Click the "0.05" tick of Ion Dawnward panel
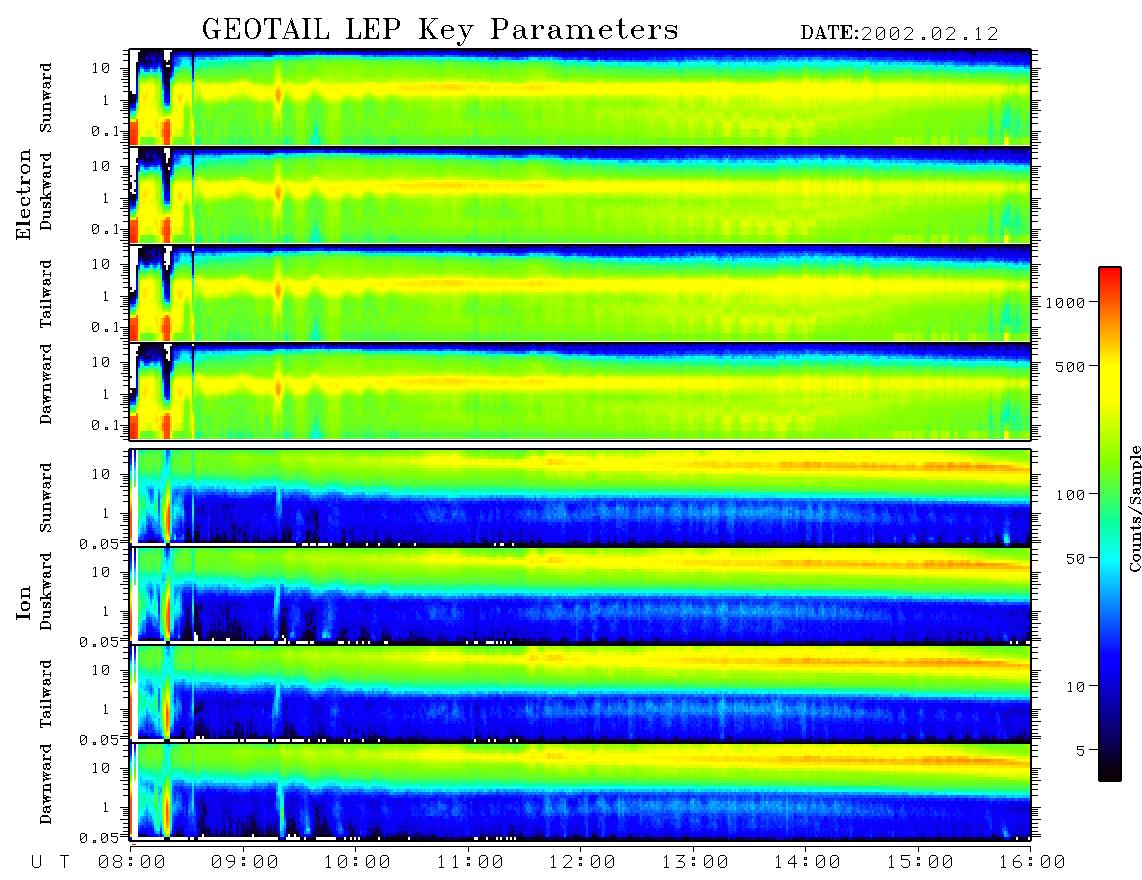This screenshot has height=880, width=1142. click(98, 838)
